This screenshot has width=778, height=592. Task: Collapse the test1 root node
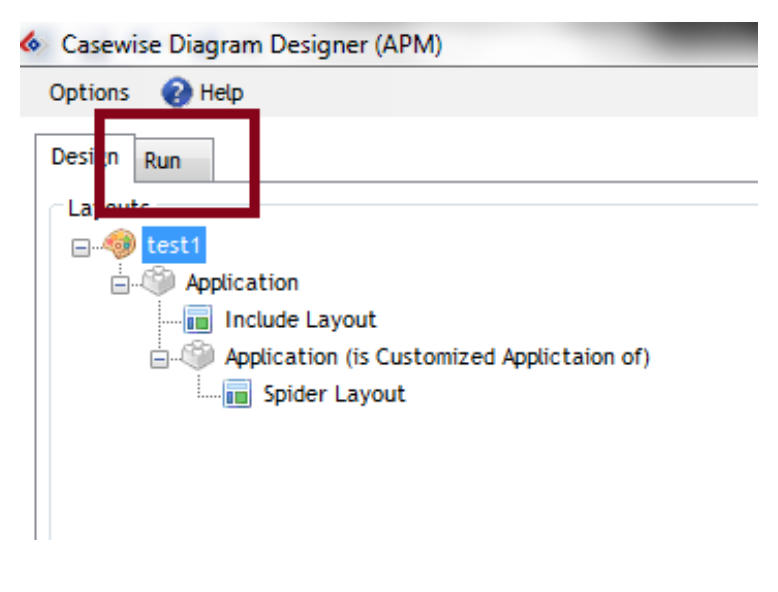coord(80,247)
